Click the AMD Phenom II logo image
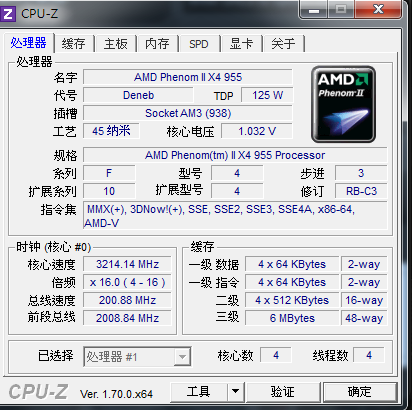The width and height of the screenshot is (412, 410). coord(343,104)
